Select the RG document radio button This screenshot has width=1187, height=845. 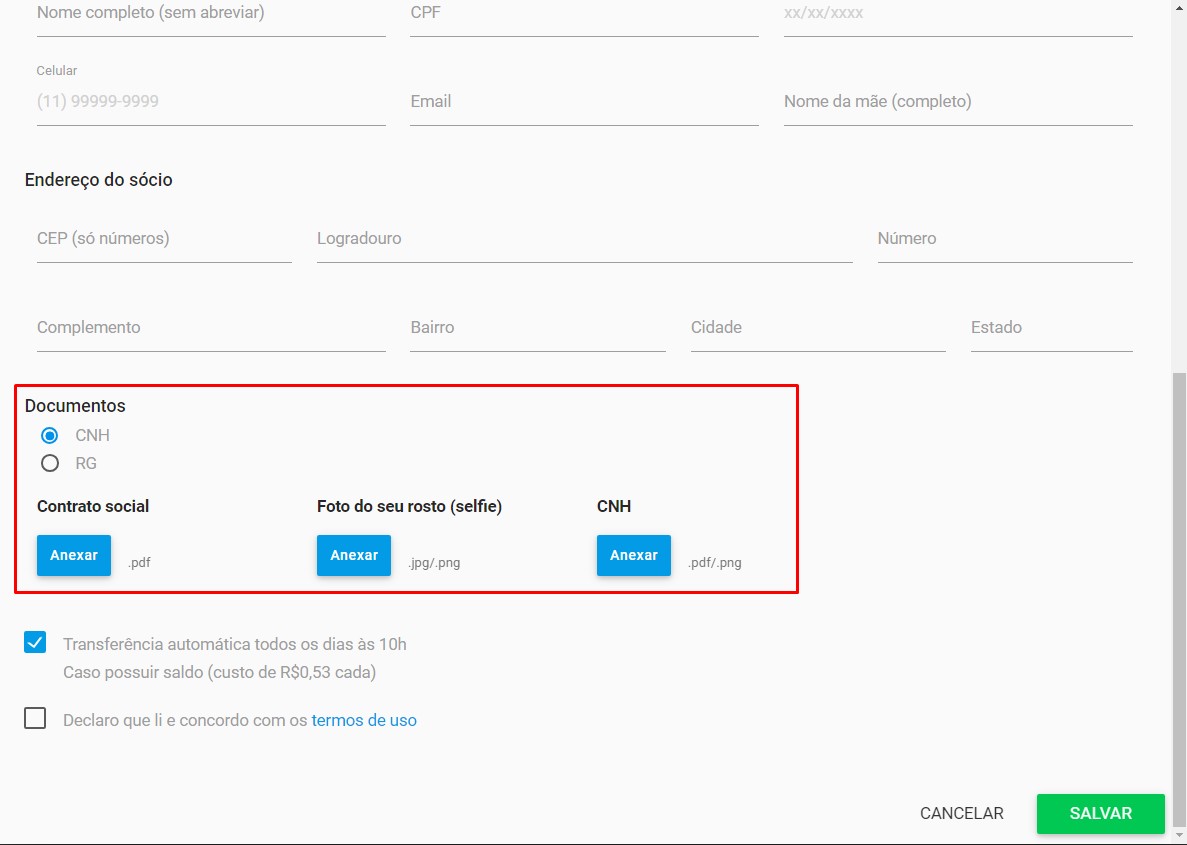tap(50, 464)
